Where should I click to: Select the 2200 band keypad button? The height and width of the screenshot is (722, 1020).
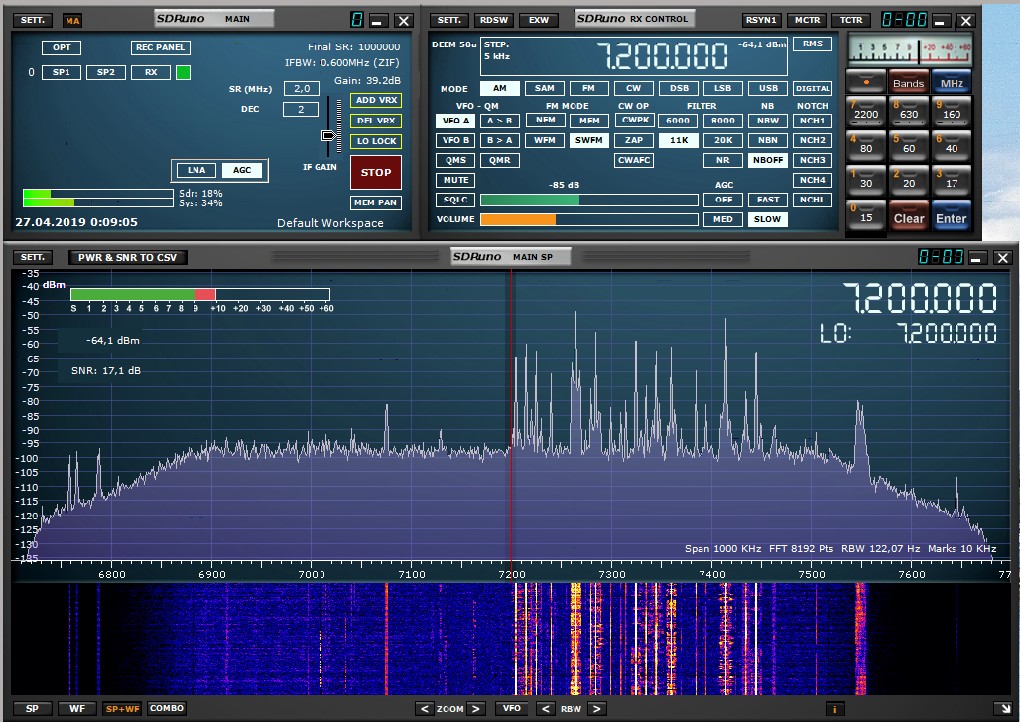click(x=866, y=112)
